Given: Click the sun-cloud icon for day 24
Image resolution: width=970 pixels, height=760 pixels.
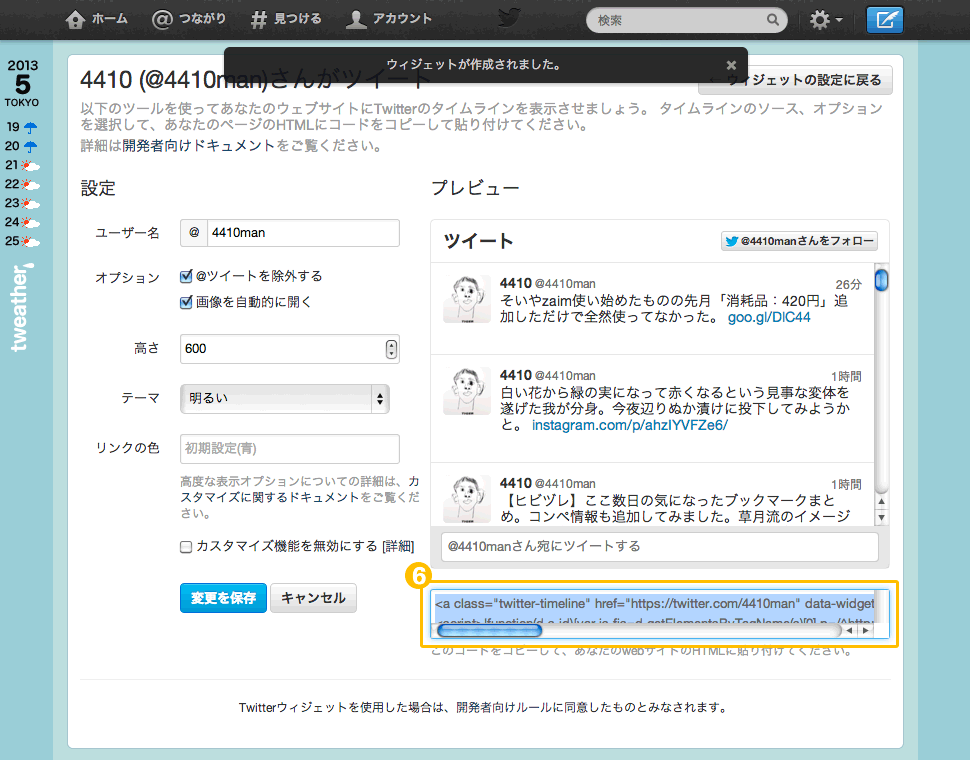Looking at the screenshot, I should click(30, 222).
